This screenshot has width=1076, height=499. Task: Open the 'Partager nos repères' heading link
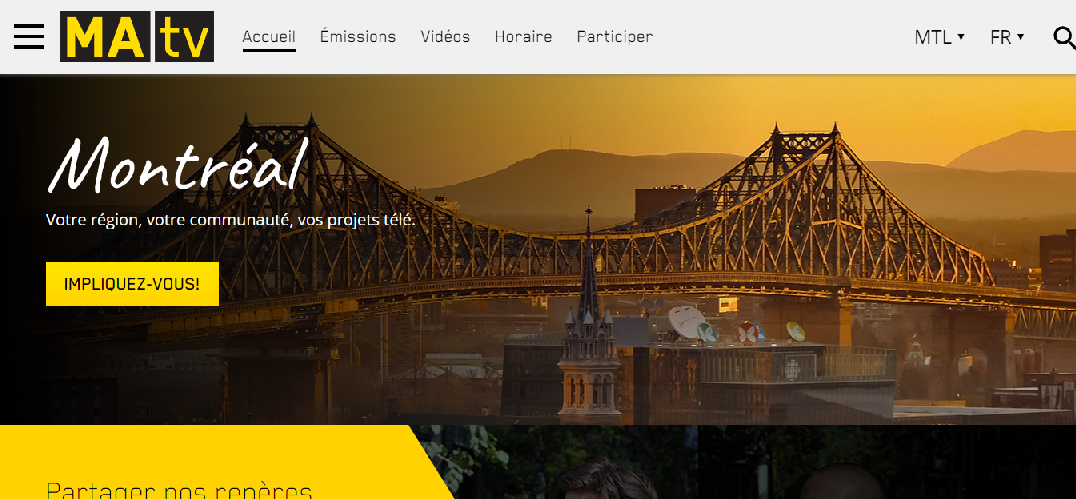click(x=179, y=490)
